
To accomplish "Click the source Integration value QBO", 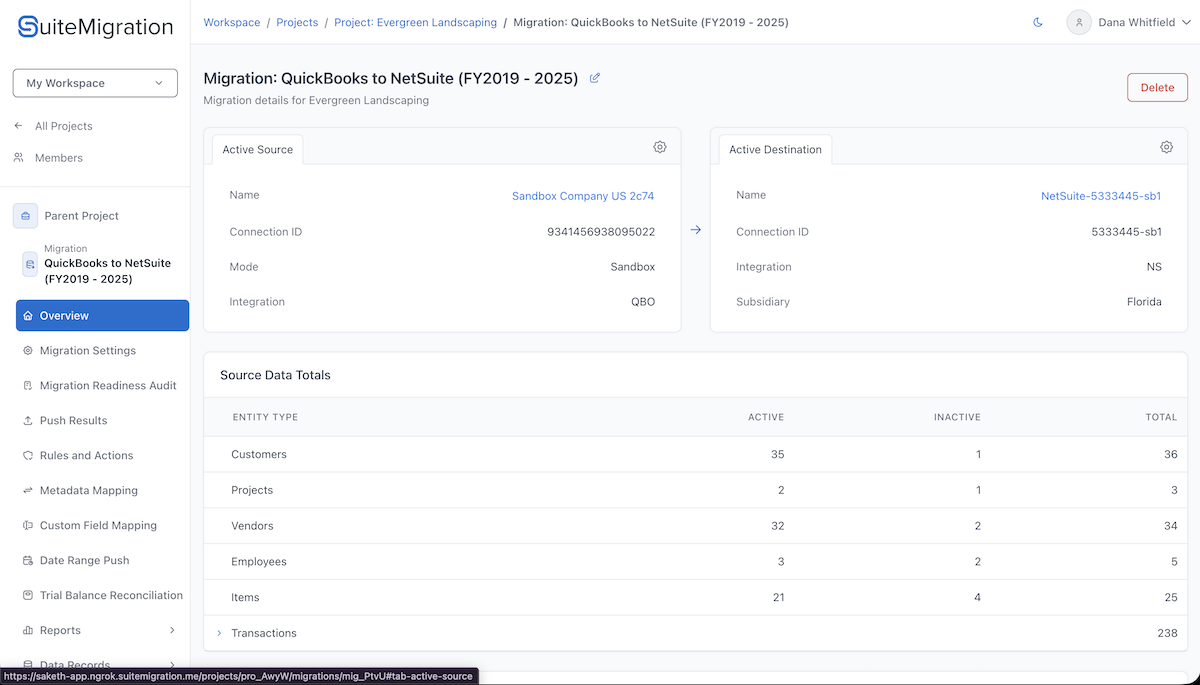I will tap(643, 302).
